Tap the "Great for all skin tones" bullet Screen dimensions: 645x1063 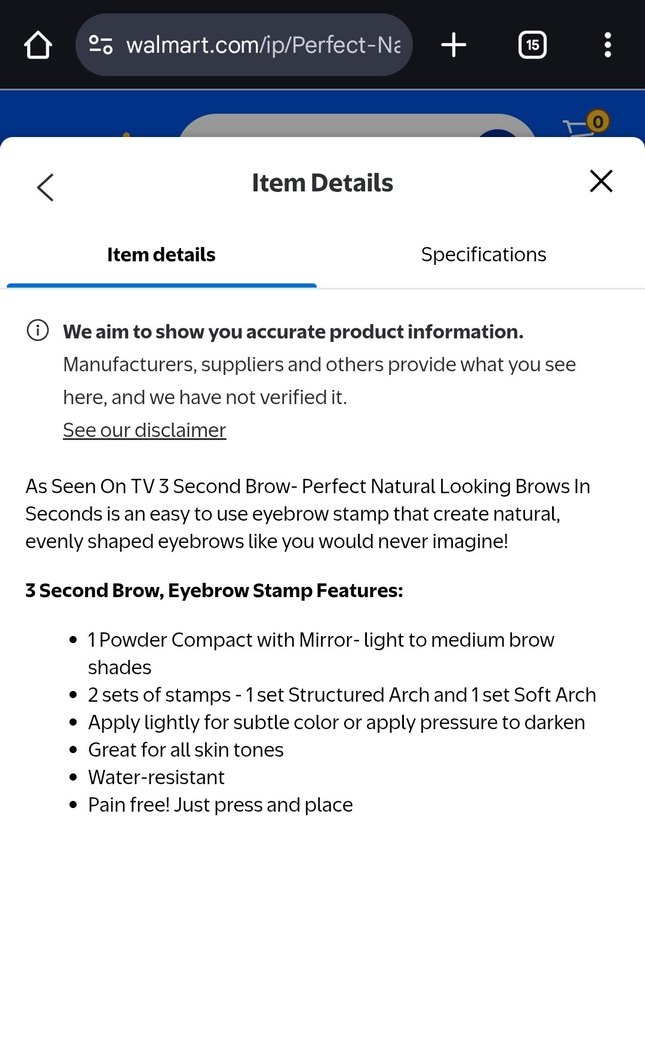pyautogui.click(x=186, y=750)
